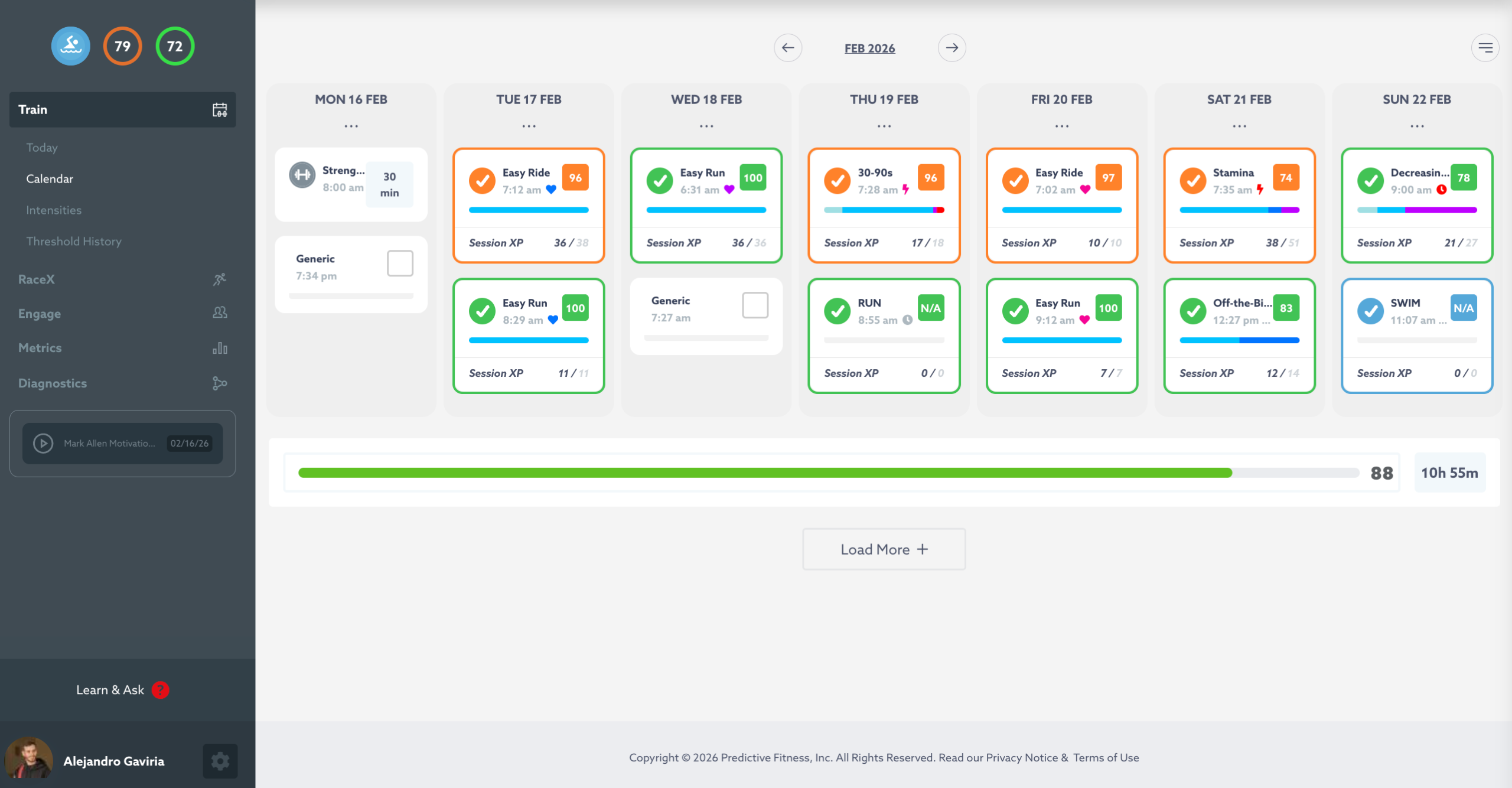Go to previous week with left arrow

pyautogui.click(x=788, y=48)
